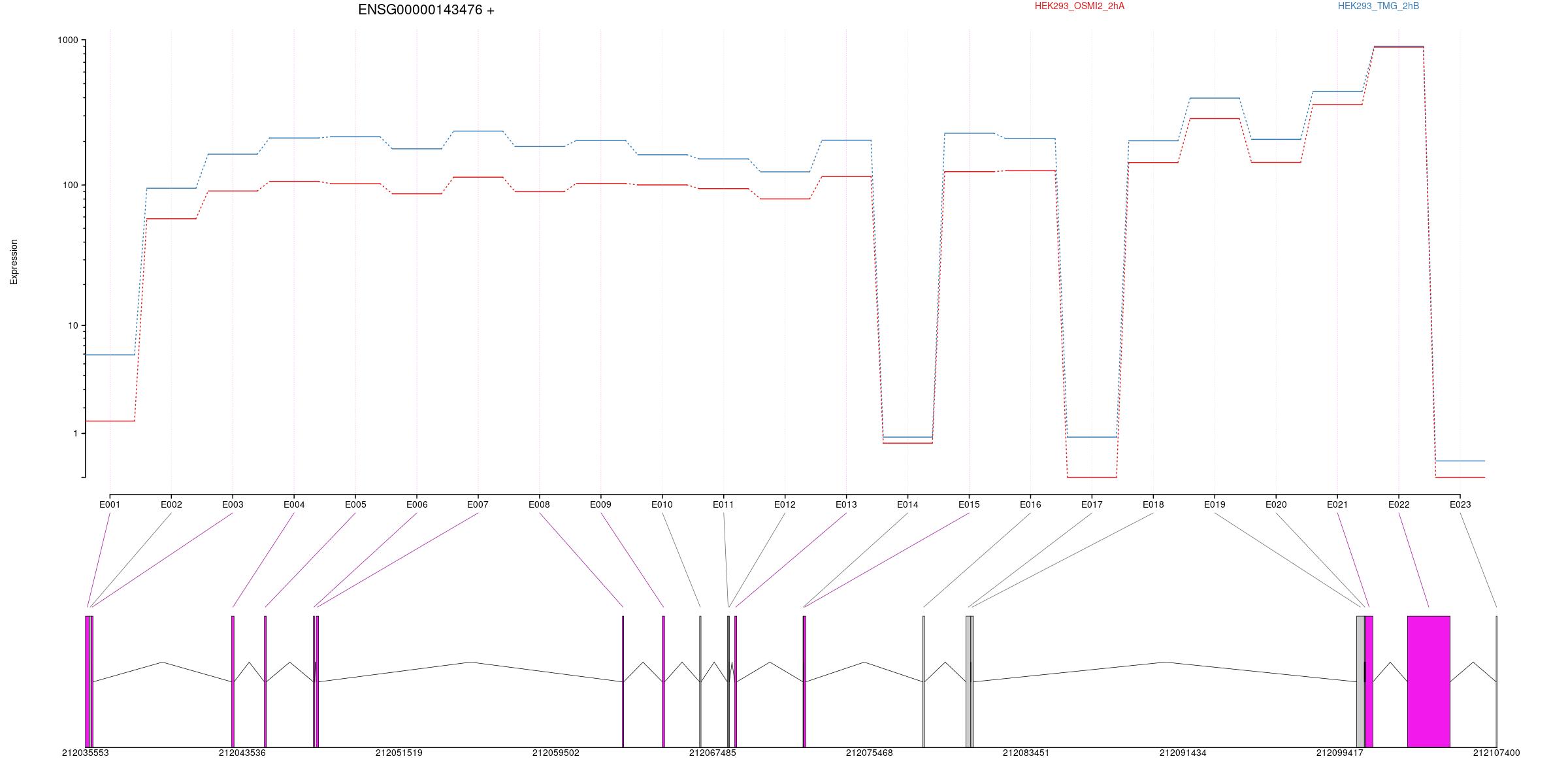Click the blue E022 expression peak segment
The image size is (1568, 784).
[x=1399, y=46]
